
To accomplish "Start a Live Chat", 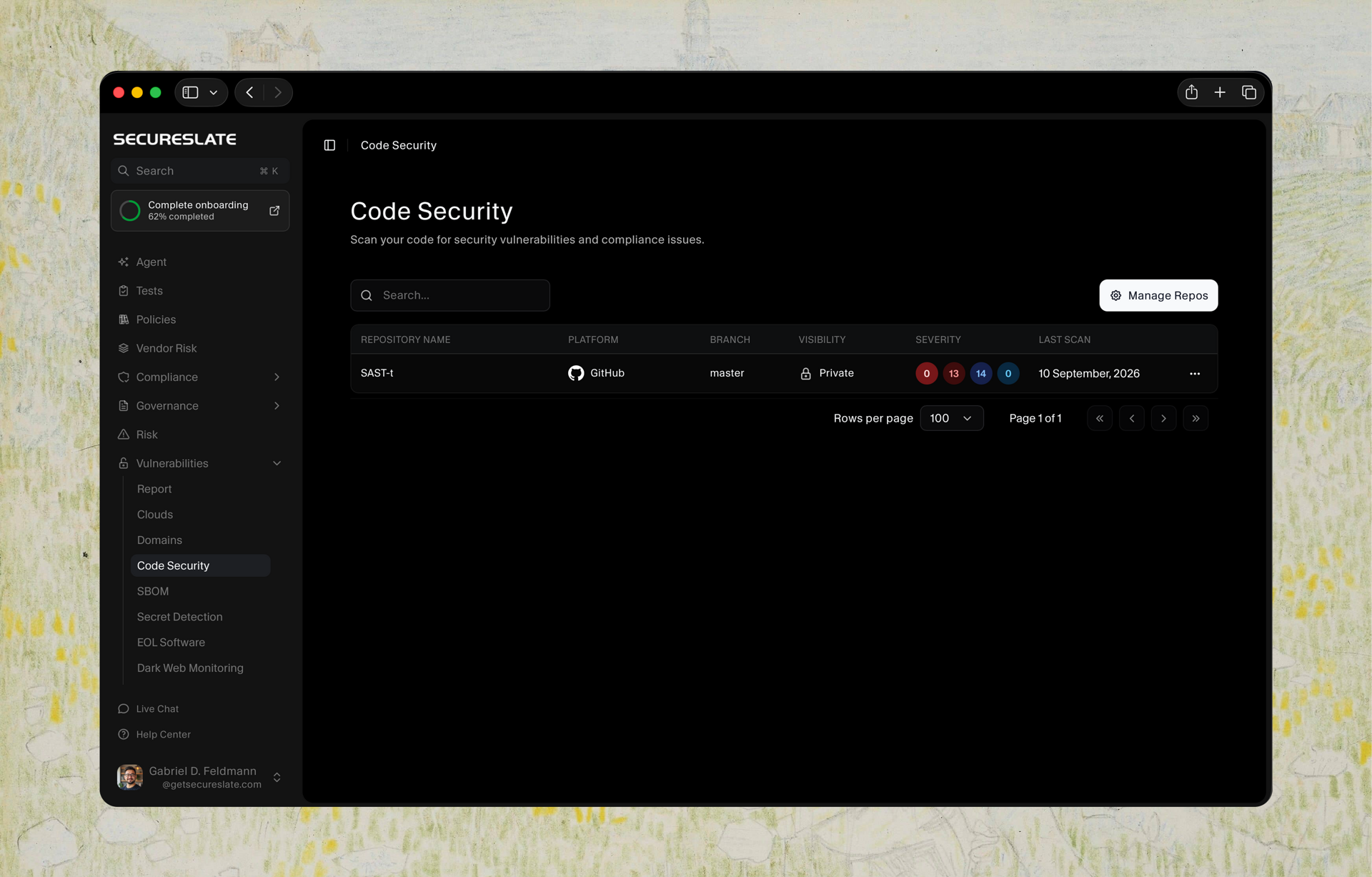I will [x=157, y=709].
